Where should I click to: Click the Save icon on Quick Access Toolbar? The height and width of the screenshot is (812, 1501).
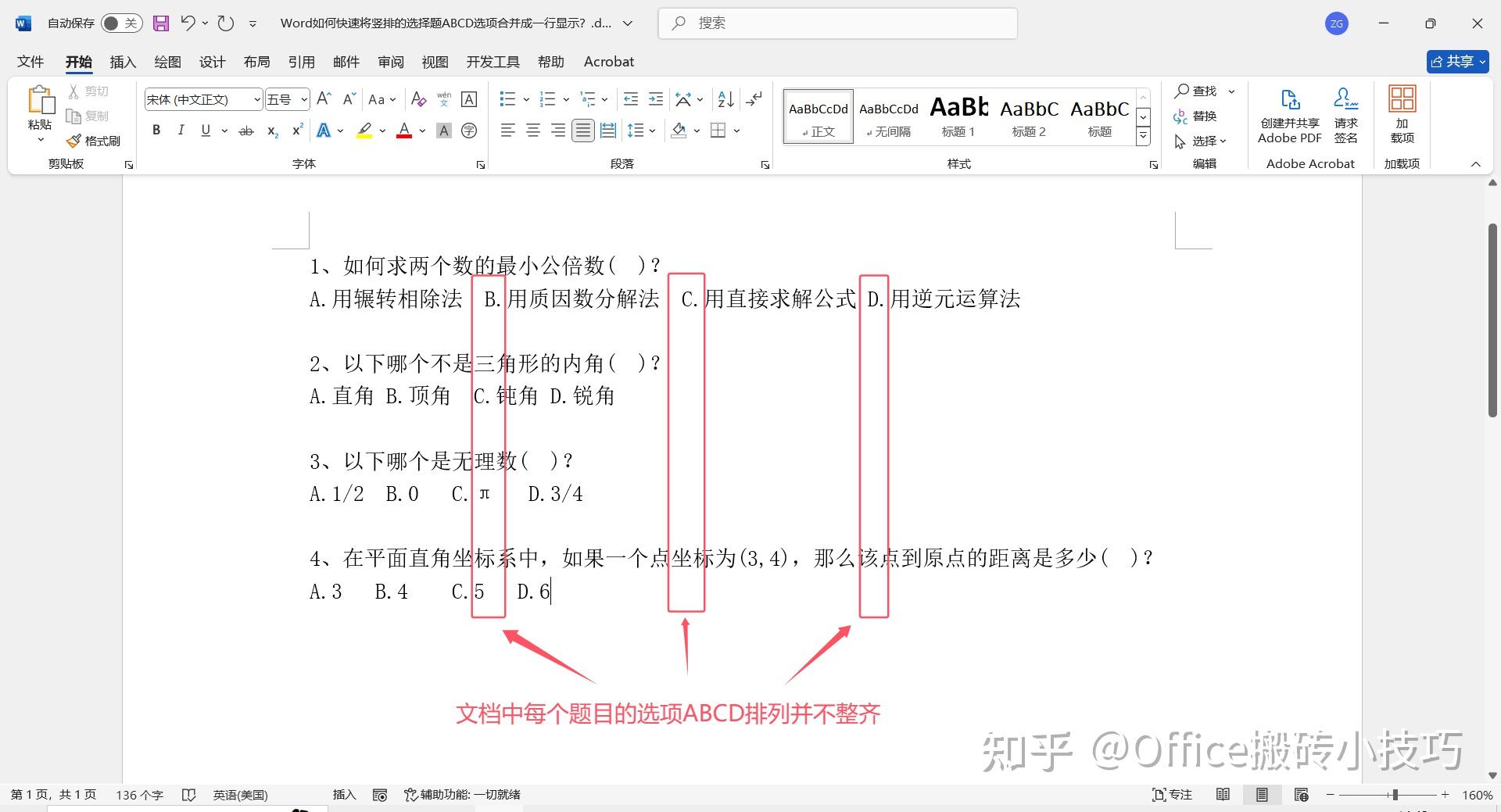161,23
